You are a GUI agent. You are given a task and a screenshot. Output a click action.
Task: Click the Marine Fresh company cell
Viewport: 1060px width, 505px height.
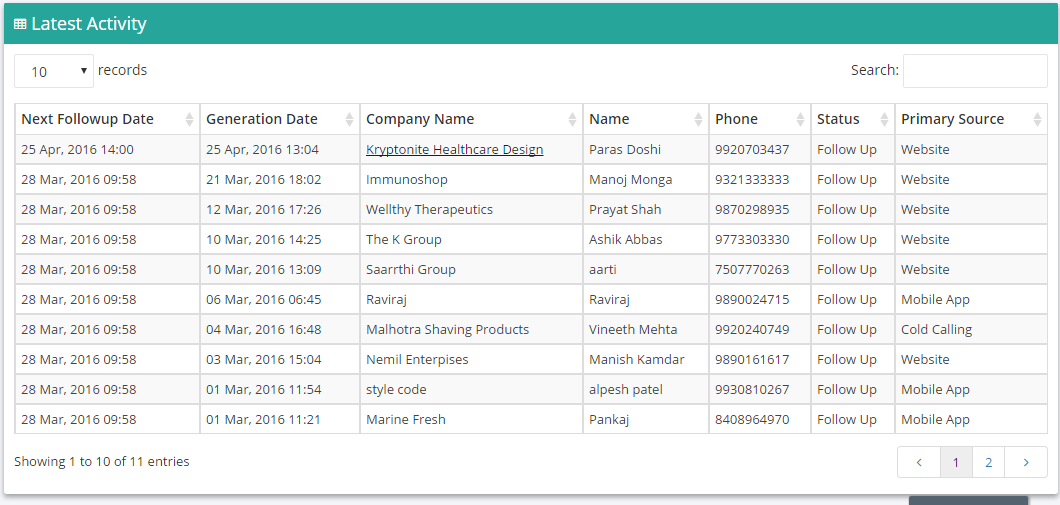pyautogui.click(x=471, y=419)
